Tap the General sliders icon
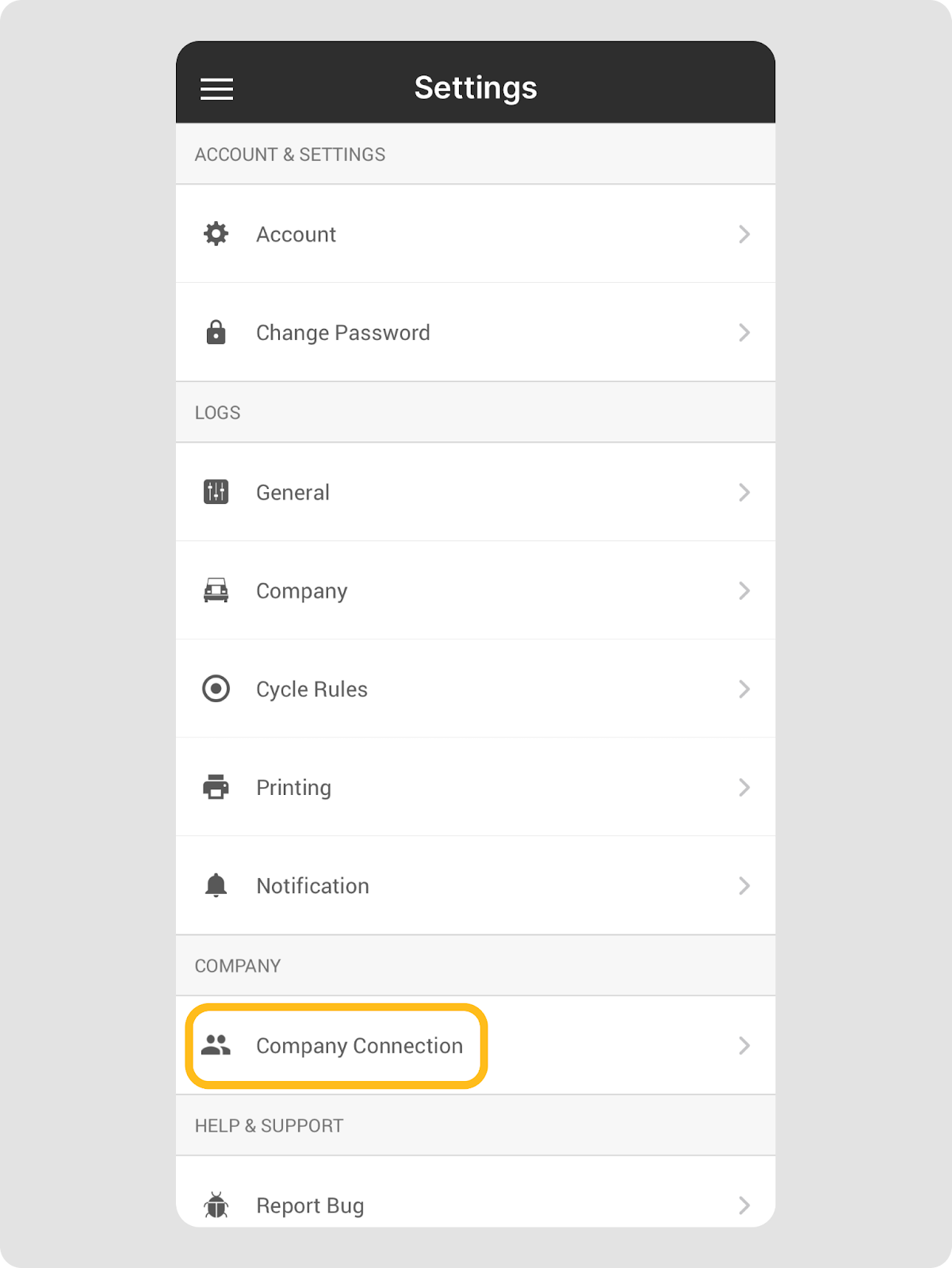This screenshot has width=952, height=1268. (216, 492)
